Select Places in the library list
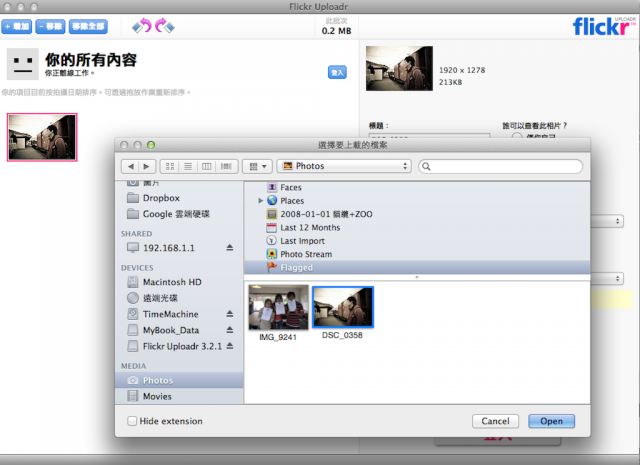 417,200
